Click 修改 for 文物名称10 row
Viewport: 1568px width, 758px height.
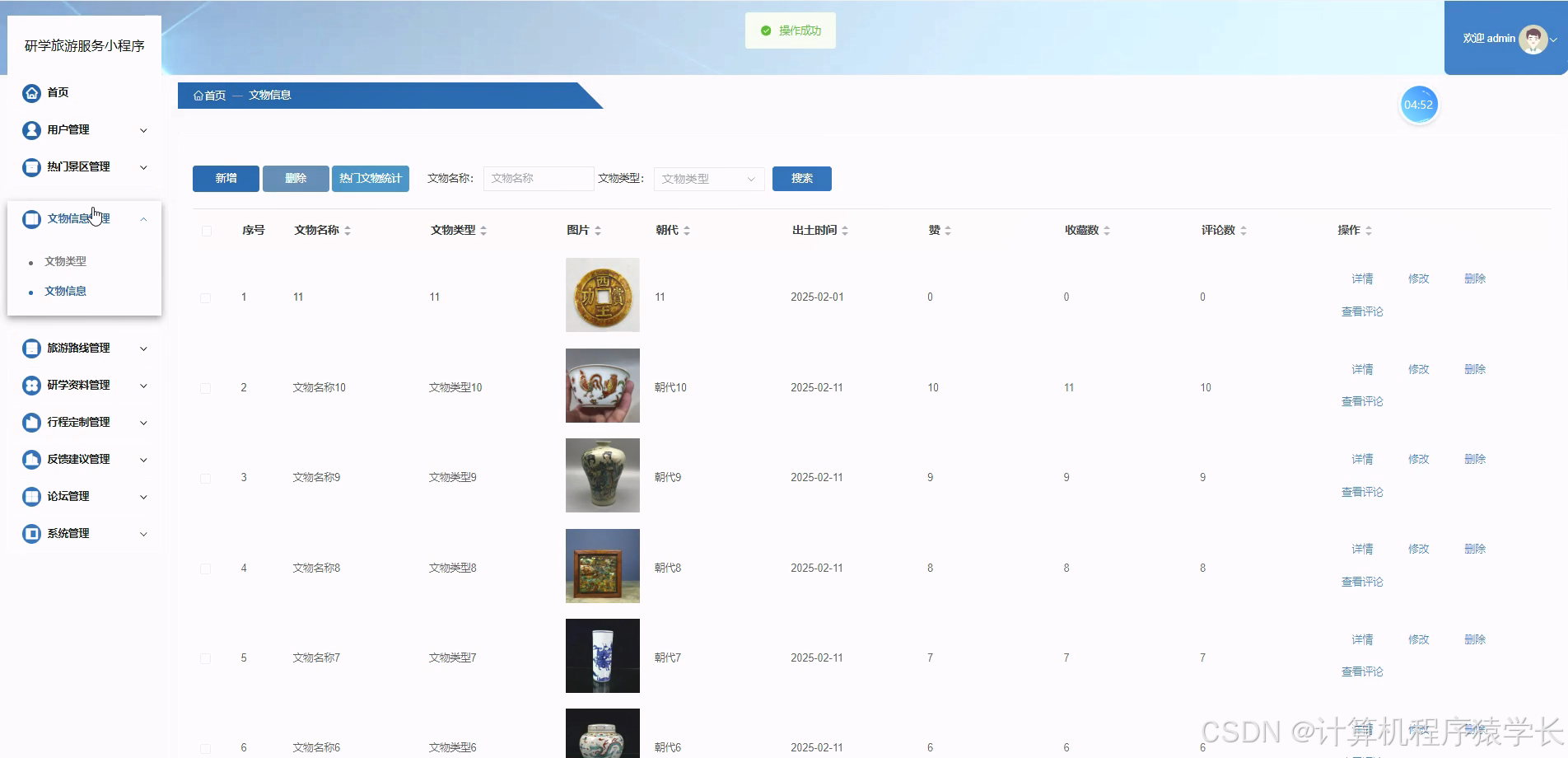point(1418,370)
